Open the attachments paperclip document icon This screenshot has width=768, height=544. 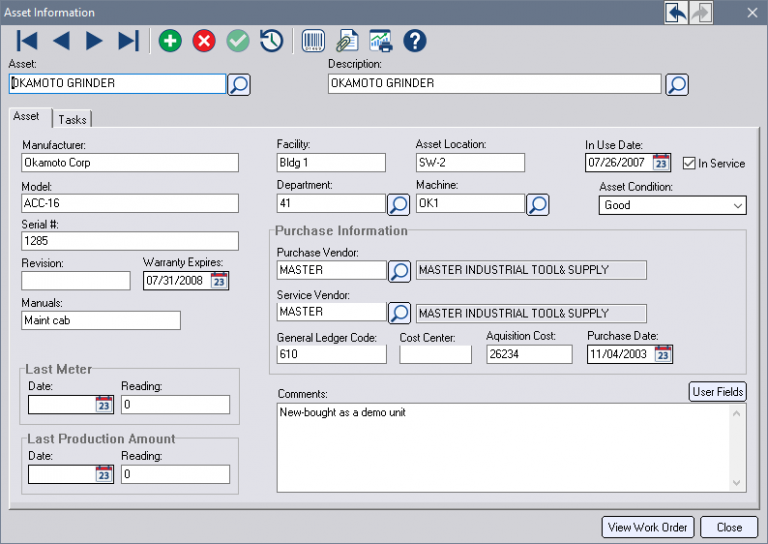coord(347,41)
